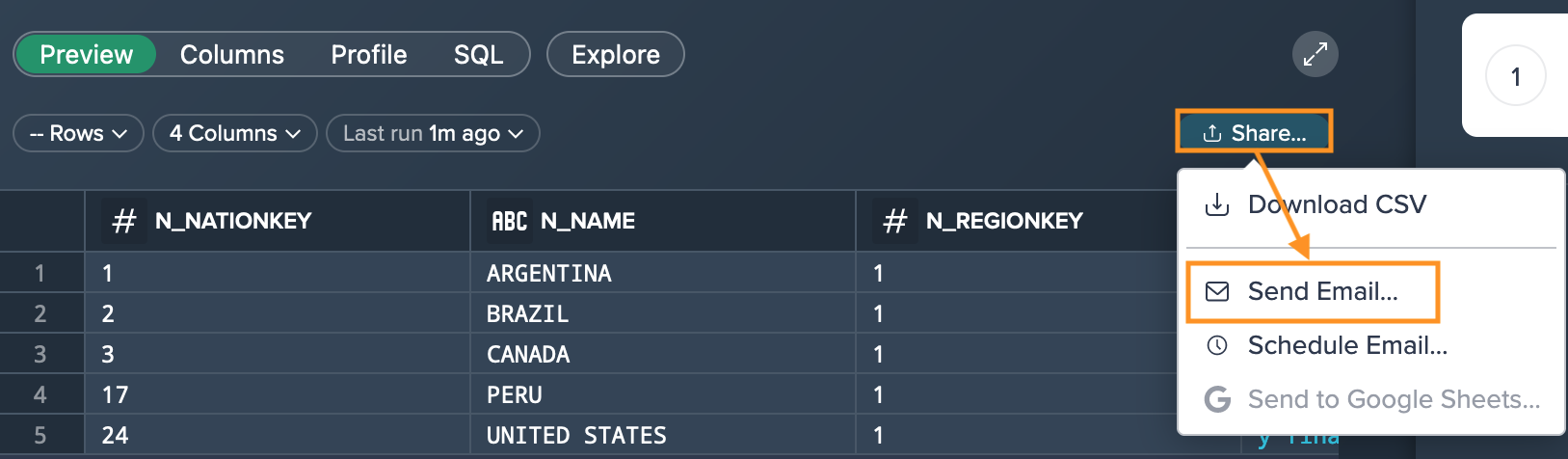Switch to the Columns tab
This screenshot has width=1568, height=459.
pyautogui.click(x=232, y=54)
